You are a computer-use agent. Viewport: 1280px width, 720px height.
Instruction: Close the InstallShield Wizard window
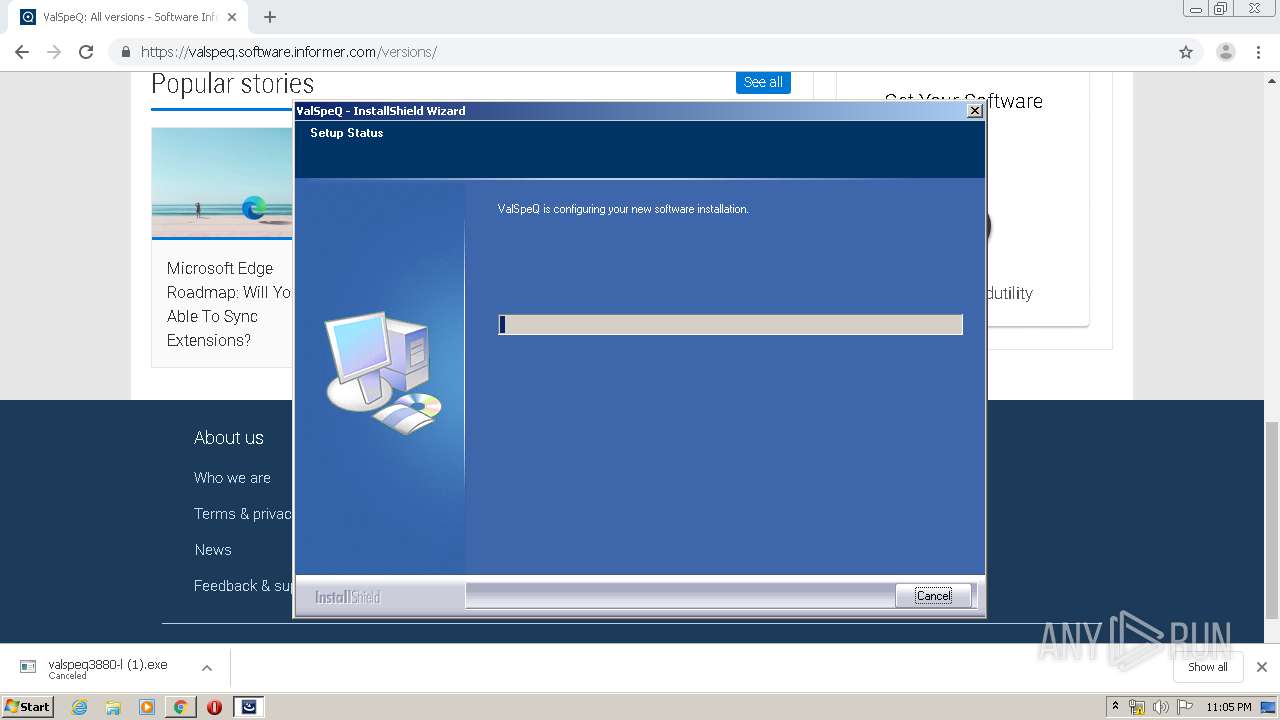pyautogui.click(x=974, y=111)
